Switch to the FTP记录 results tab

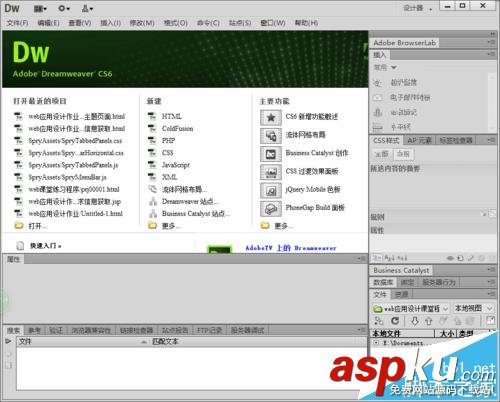pos(209,330)
